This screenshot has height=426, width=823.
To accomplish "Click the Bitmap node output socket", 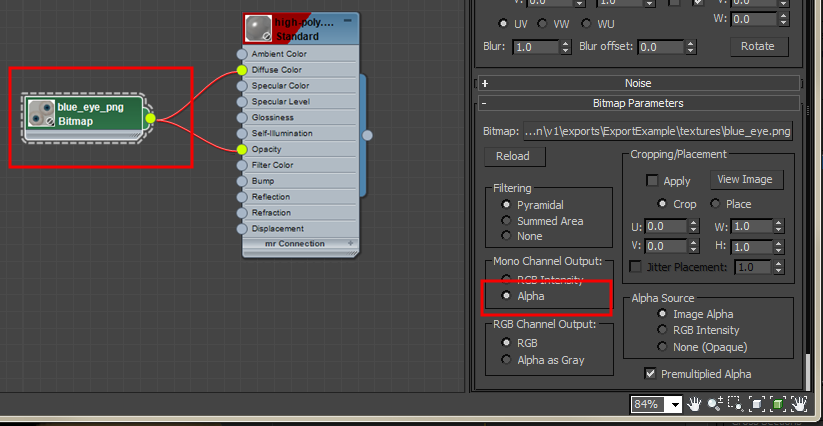I will (x=150, y=118).
